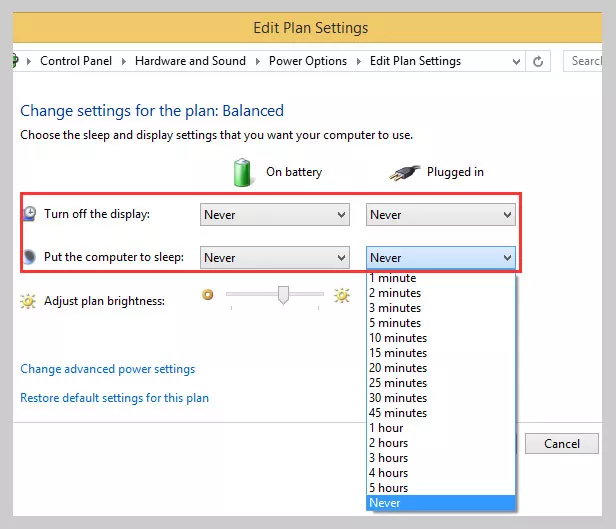Click the power plug icon
Image resolution: width=616 pixels, height=529 pixels.
click(x=405, y=172)
